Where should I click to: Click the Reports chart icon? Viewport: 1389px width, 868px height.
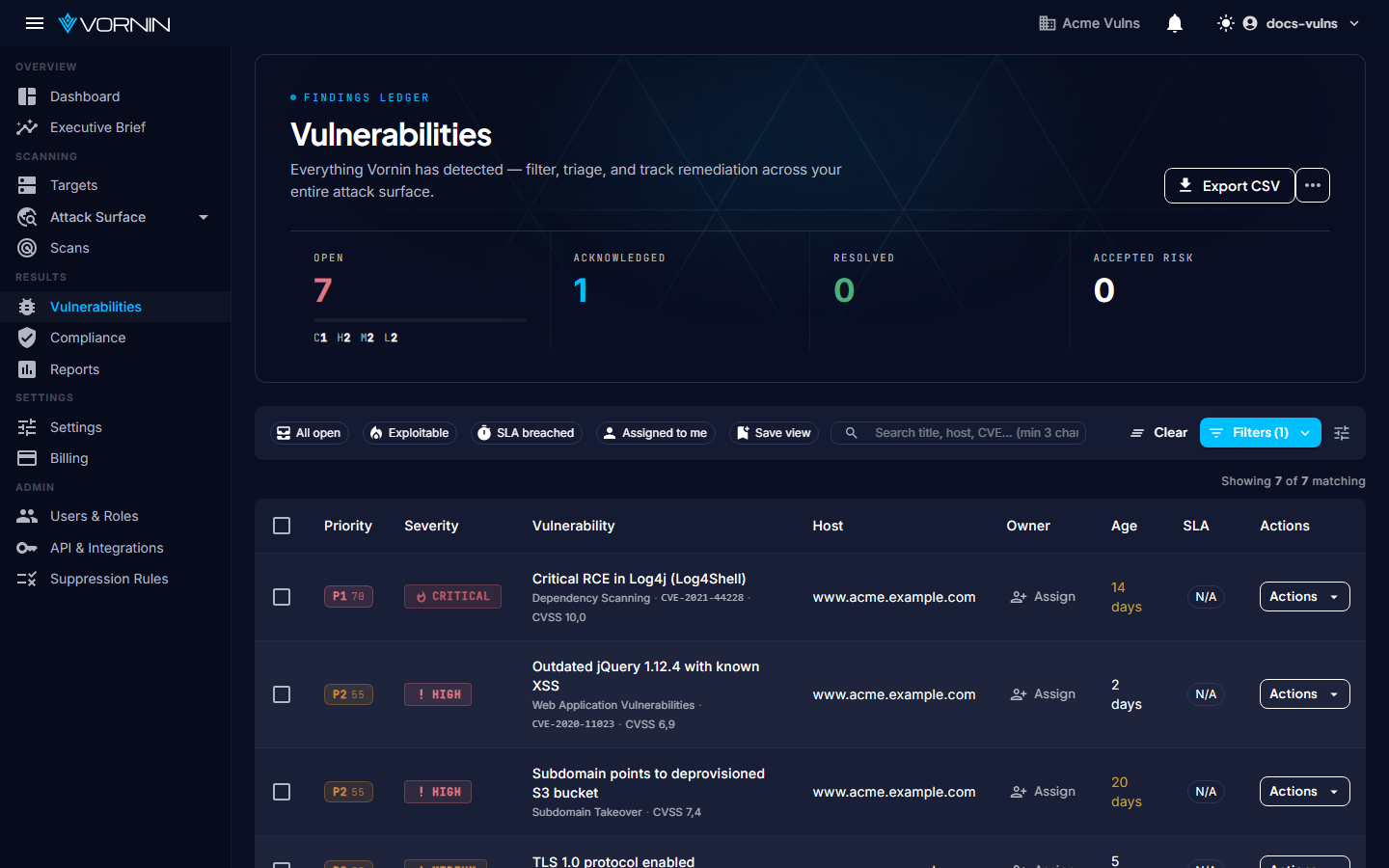tap(27, 369)
